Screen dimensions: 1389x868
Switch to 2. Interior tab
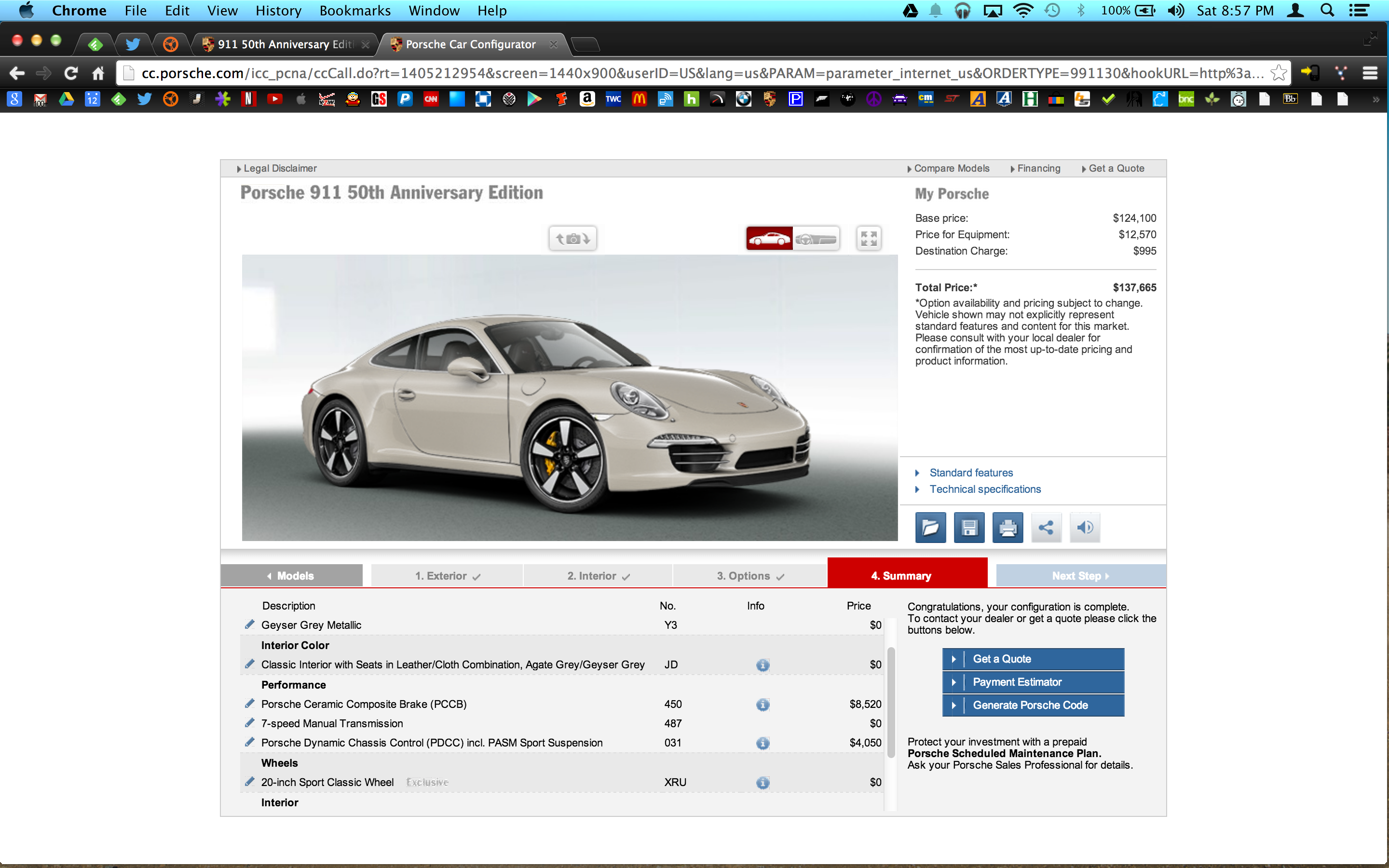point(598,575)
